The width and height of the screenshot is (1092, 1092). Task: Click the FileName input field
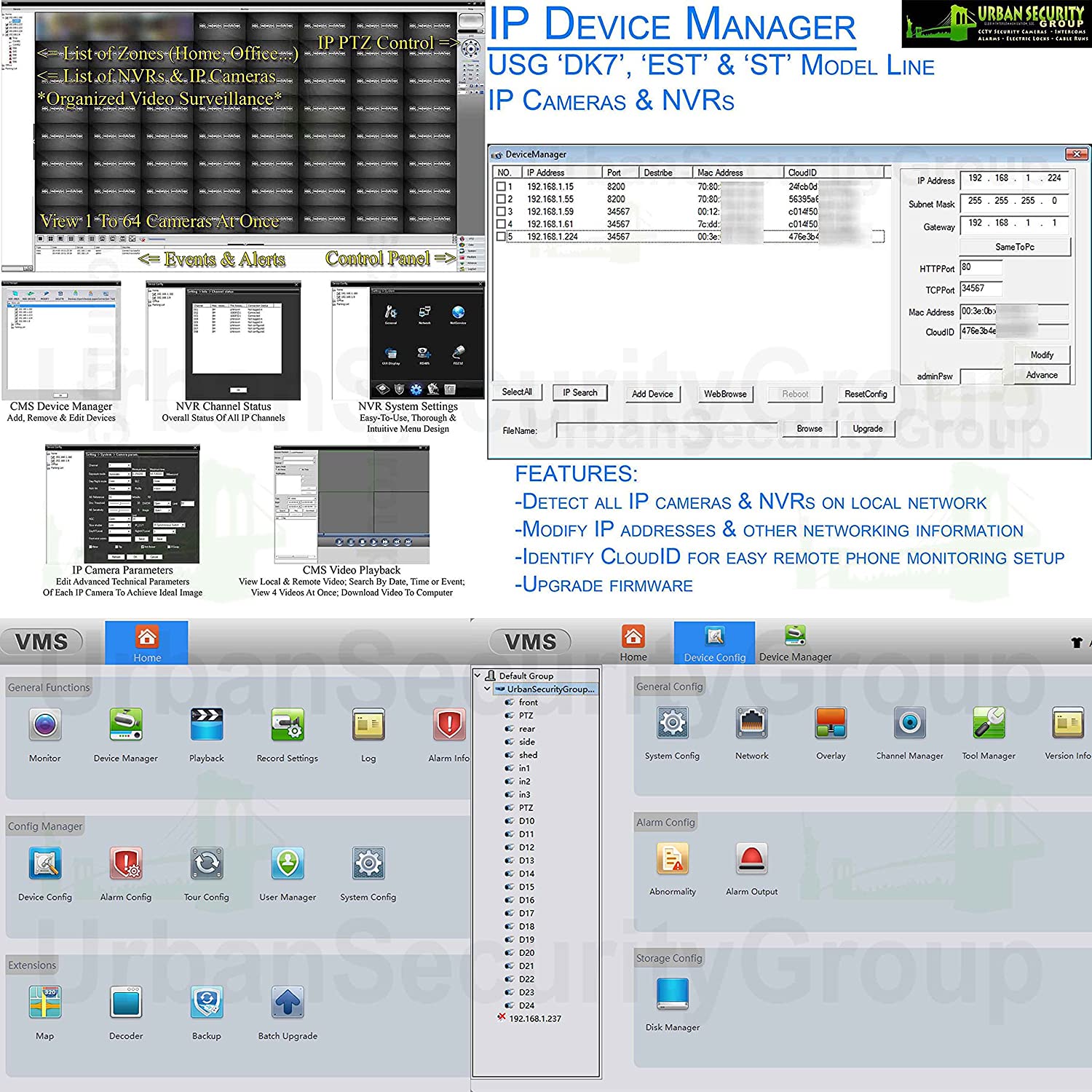coord(667,430)
